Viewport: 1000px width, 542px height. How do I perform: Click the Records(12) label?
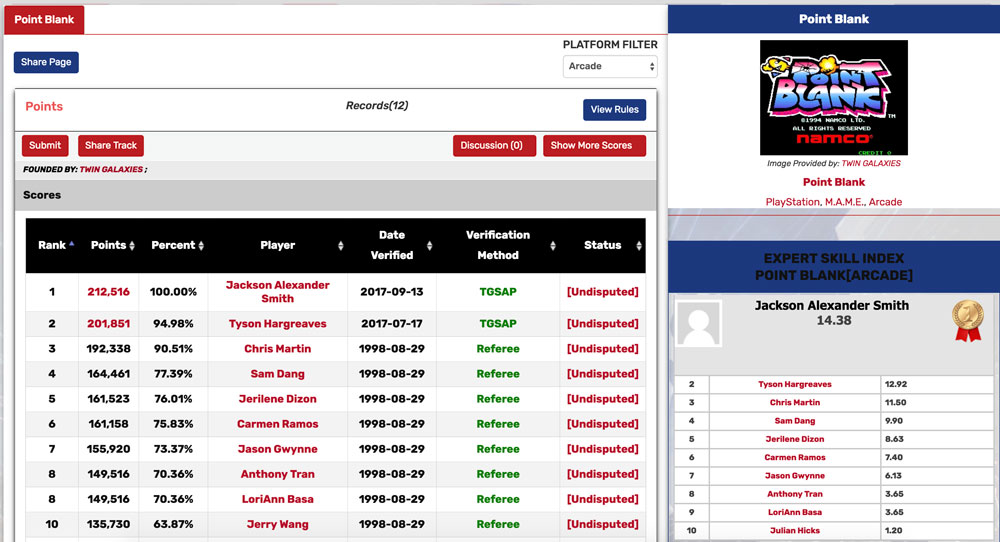click(377, 106)
